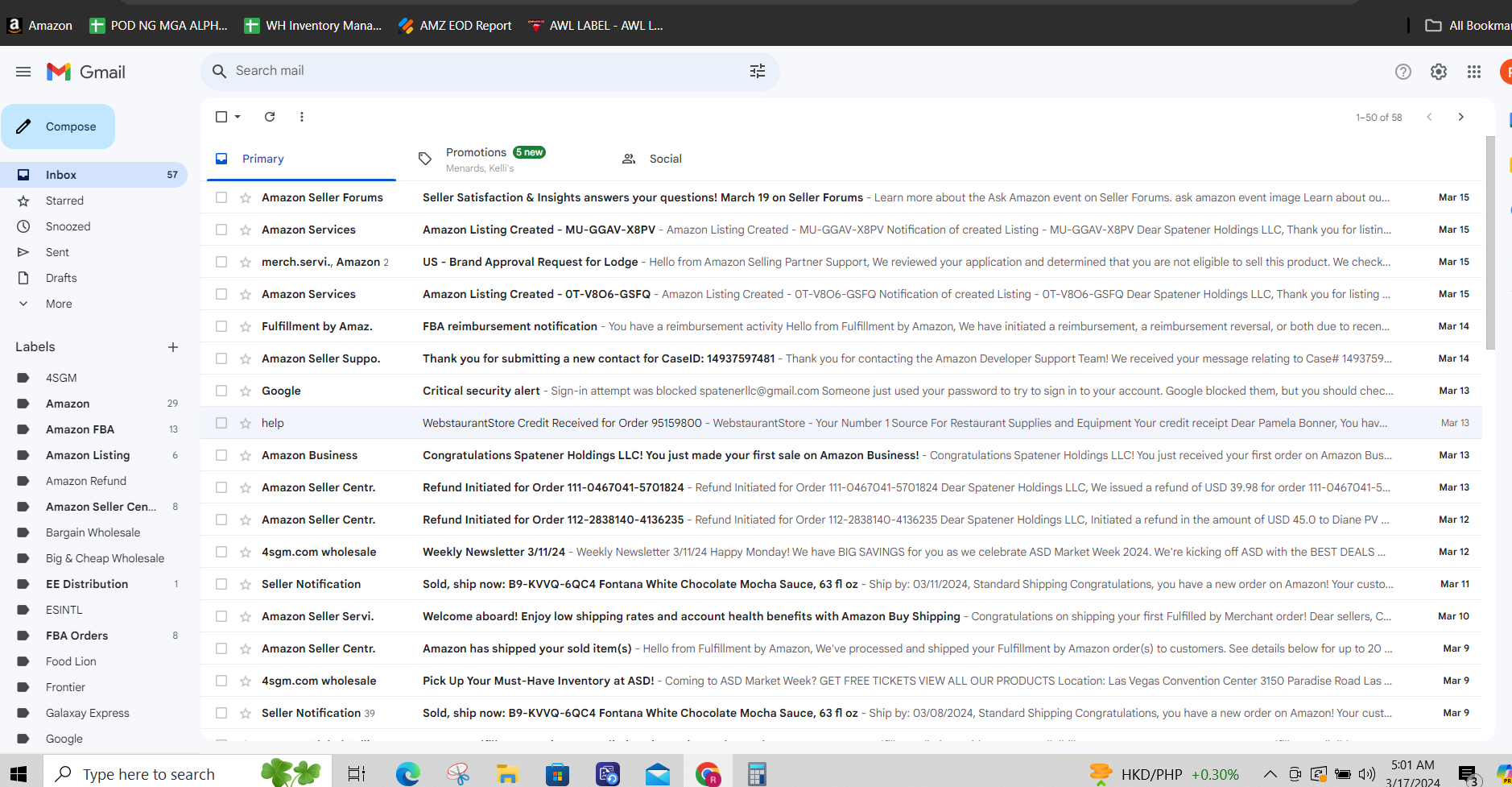
Task: Star the Amazon Seller Forums email
Action: 246,197
